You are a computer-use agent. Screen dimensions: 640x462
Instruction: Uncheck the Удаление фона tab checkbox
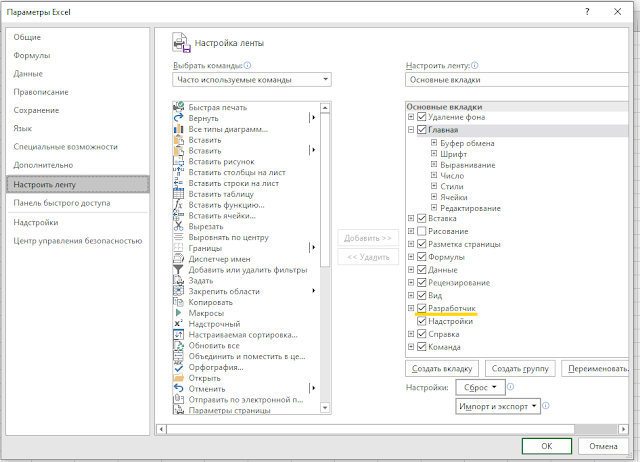422,117
